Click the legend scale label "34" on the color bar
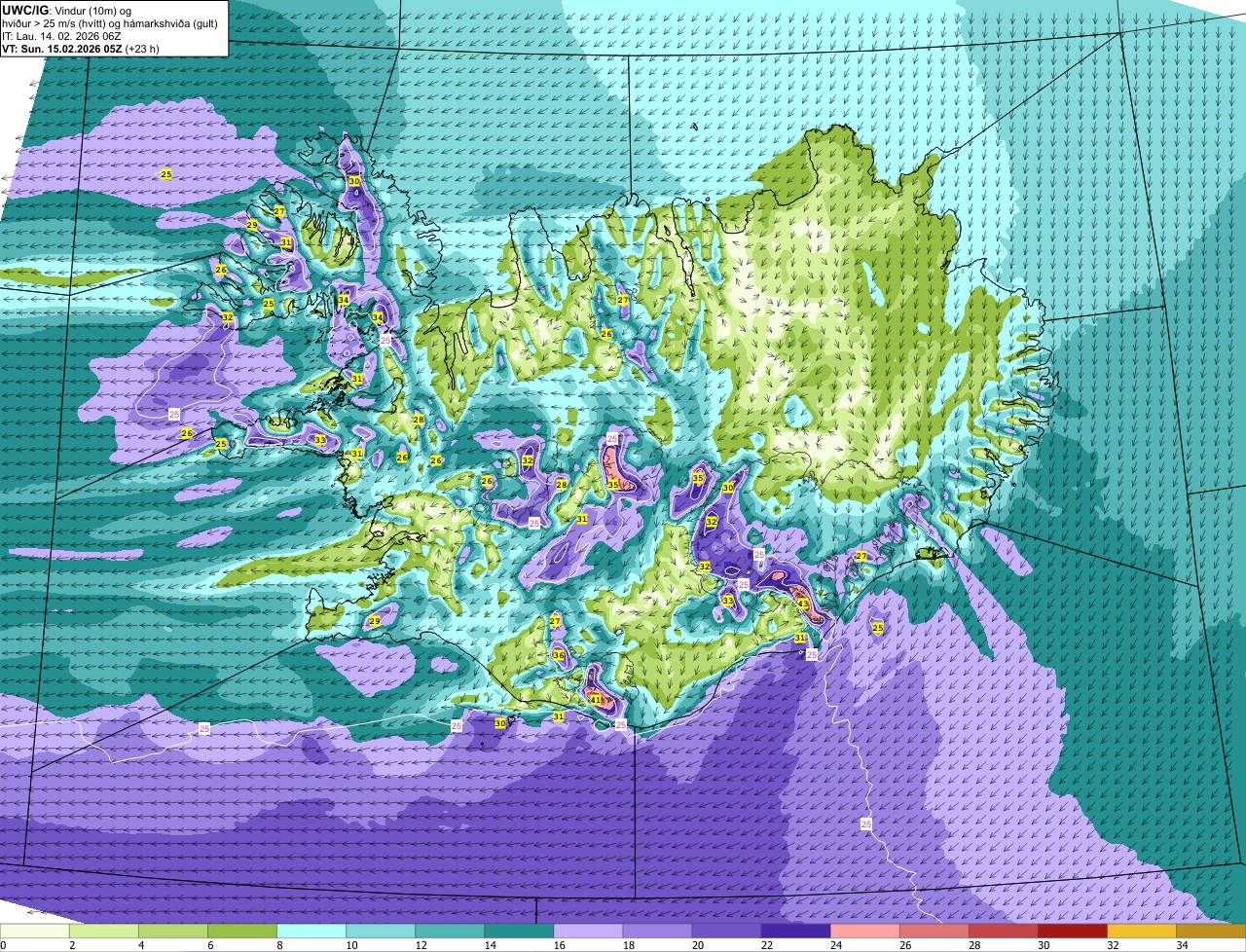The width and height of the screenshot is (1246, 952). click(1182, 945)
